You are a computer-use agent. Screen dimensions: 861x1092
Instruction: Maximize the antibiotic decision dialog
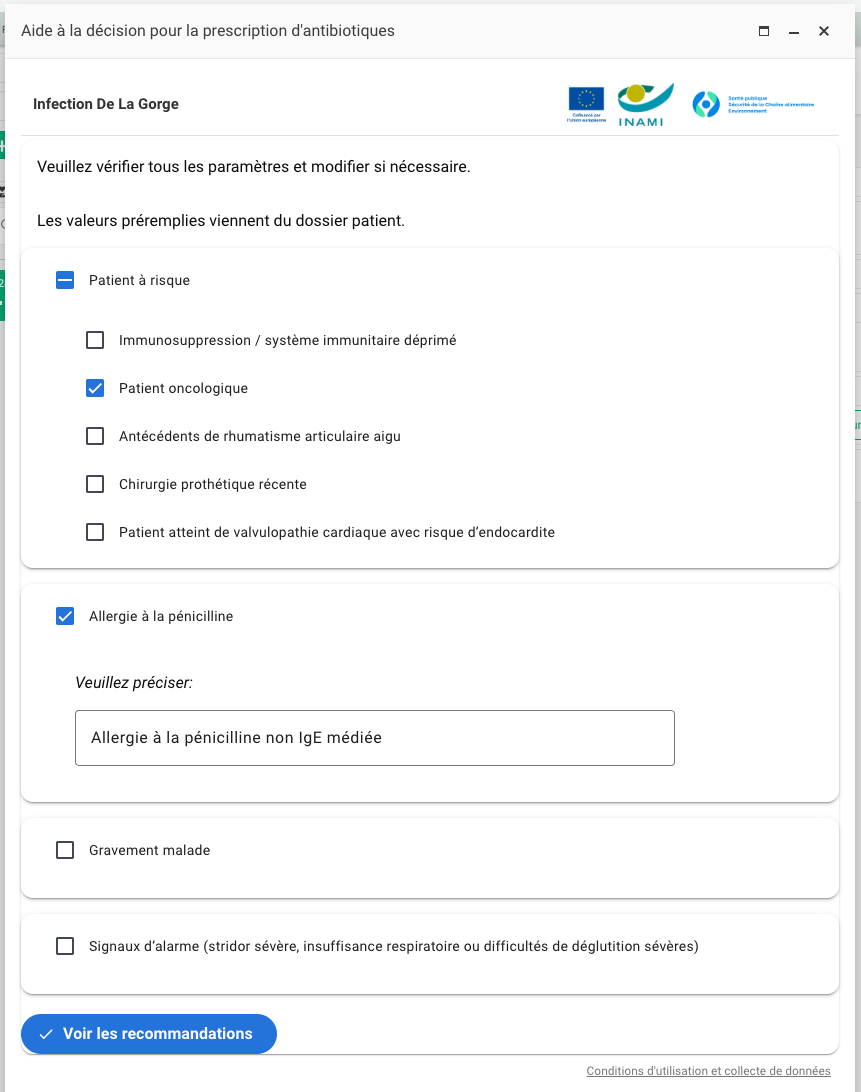(x=764, y=31)
